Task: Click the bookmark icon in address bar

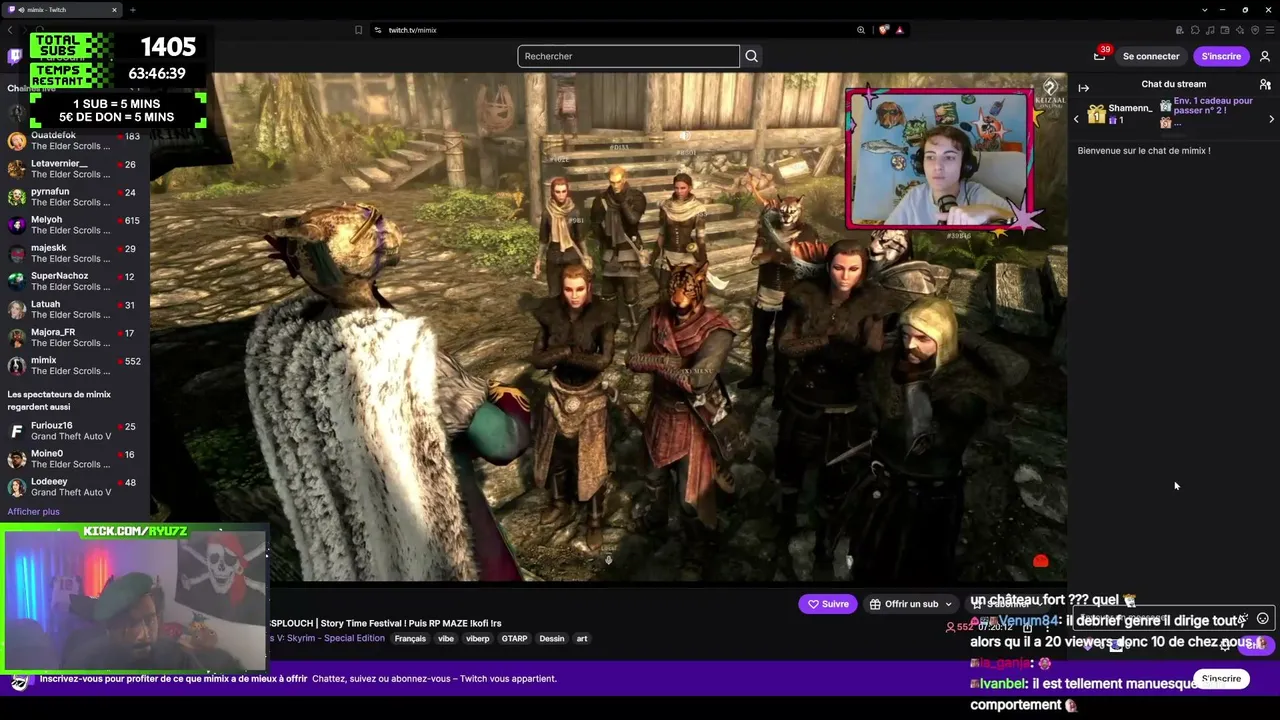Action: click(x=359, y=30)
